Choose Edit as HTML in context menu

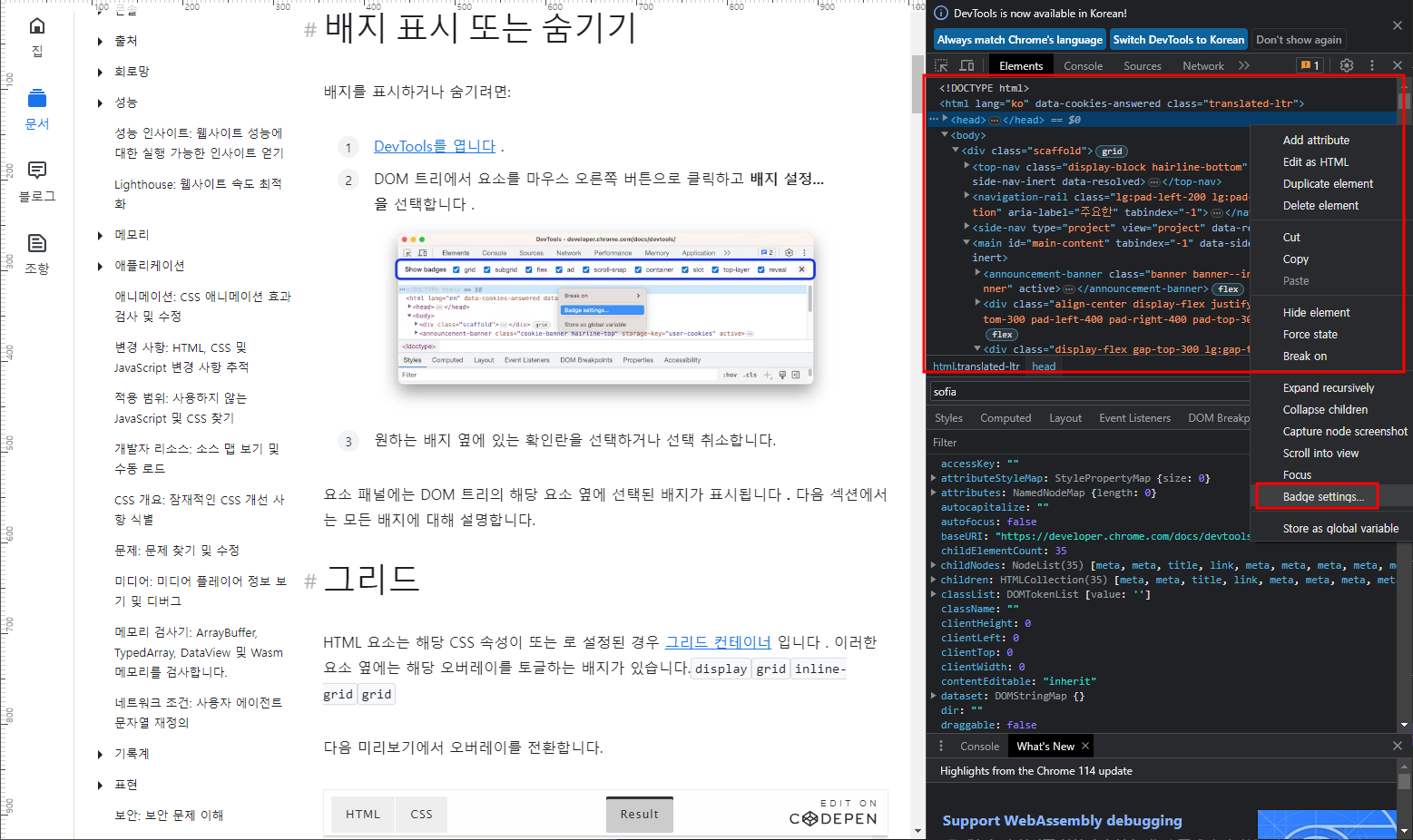[x=1315, y=161]
